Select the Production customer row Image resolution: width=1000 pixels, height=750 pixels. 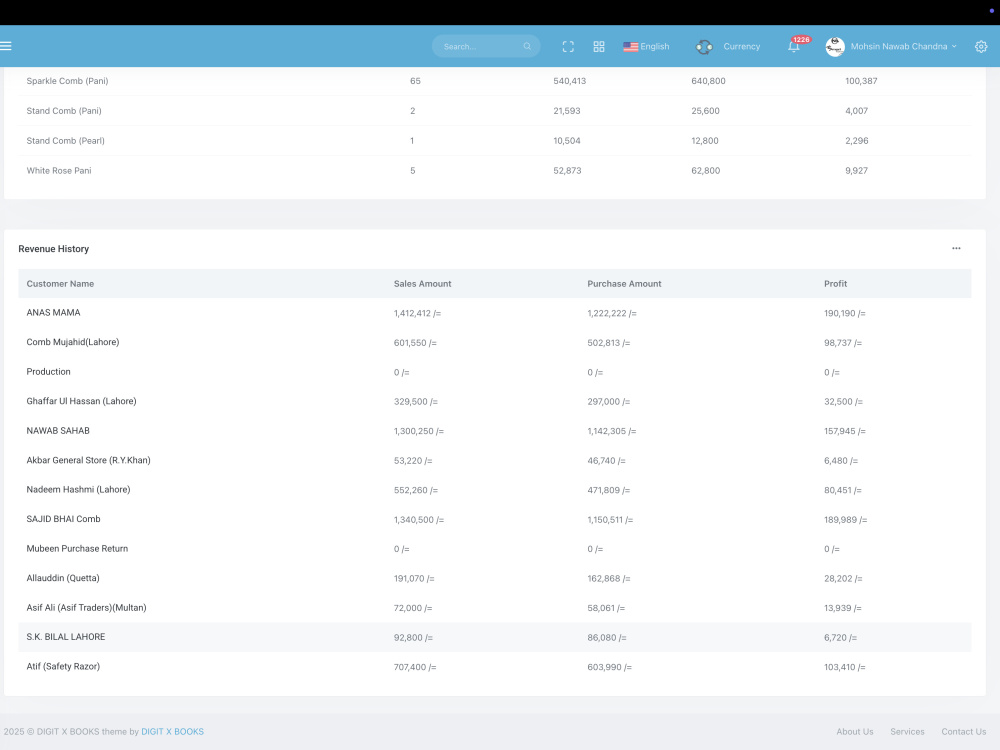coord(494,372)
